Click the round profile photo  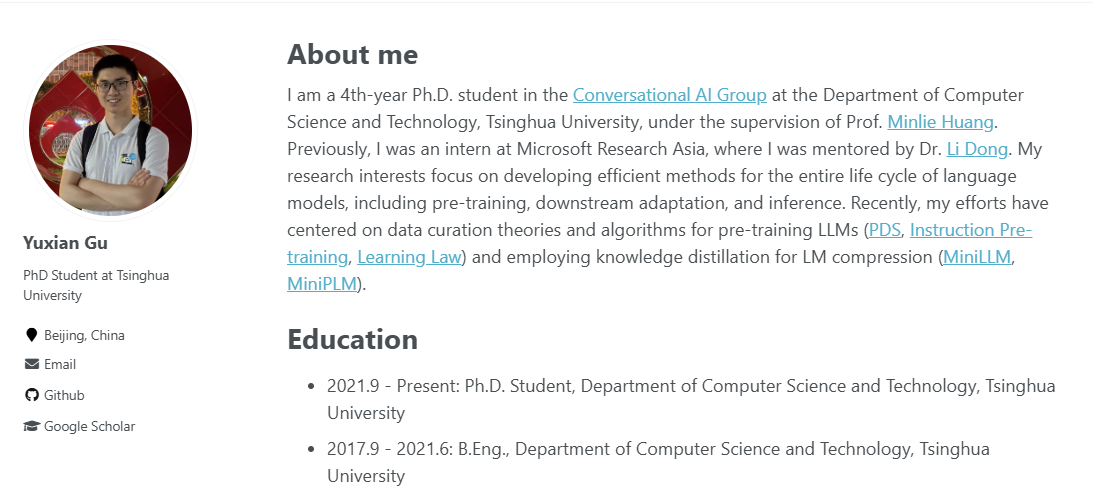click(x=110, y=130)
